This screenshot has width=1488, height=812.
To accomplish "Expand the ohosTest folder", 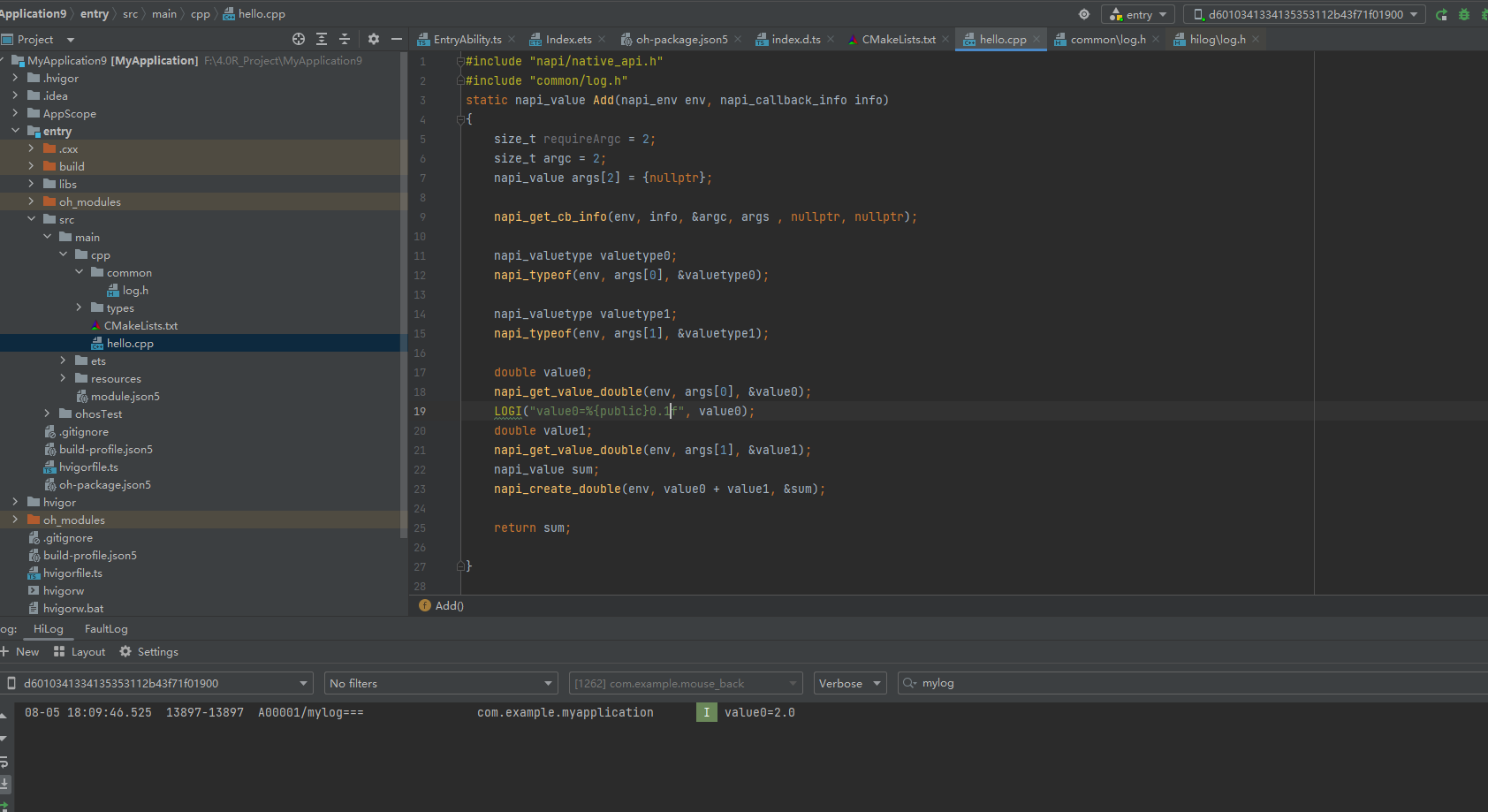I will tap(47, 414).
